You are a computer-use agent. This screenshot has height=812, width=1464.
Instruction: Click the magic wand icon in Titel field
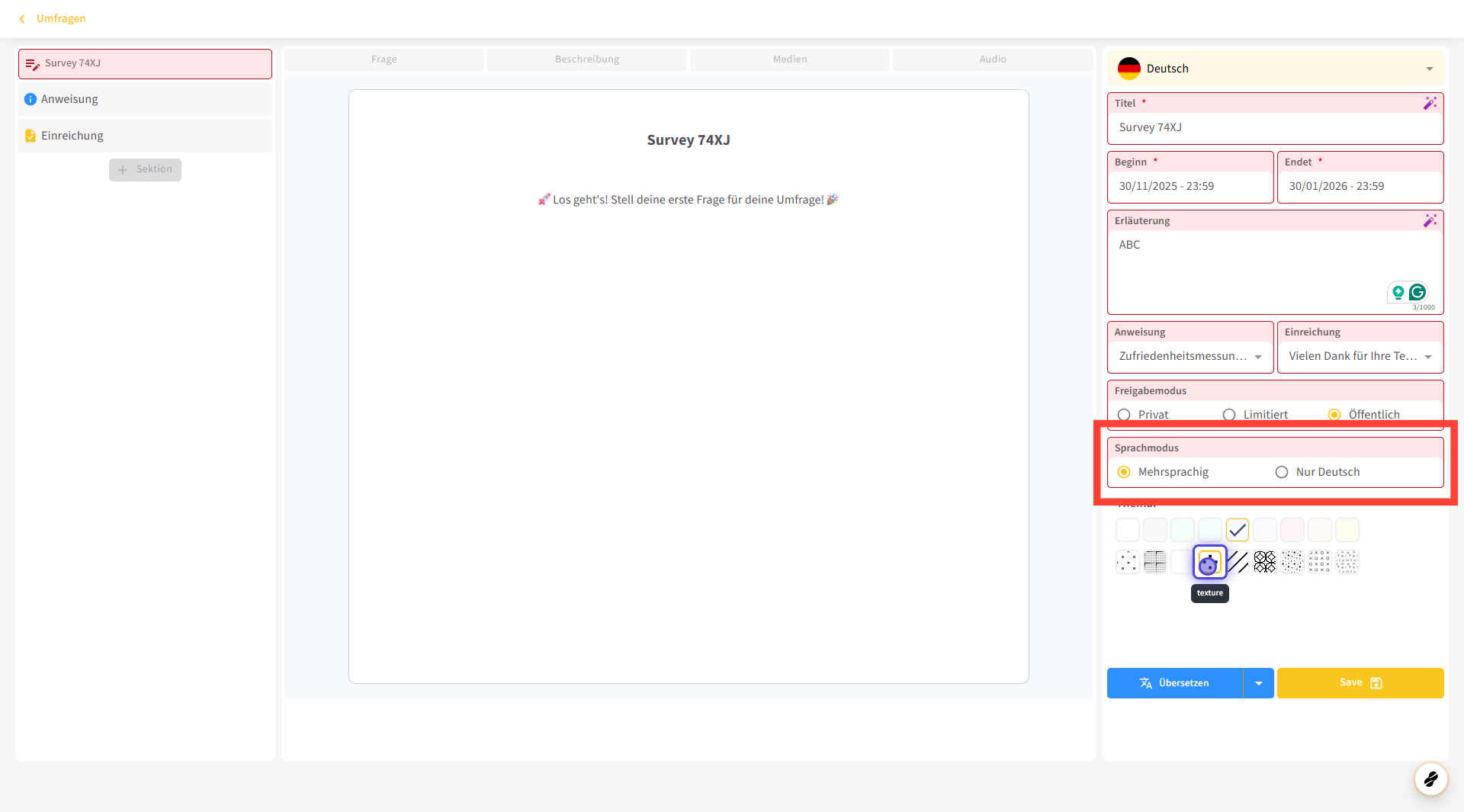1430,103
